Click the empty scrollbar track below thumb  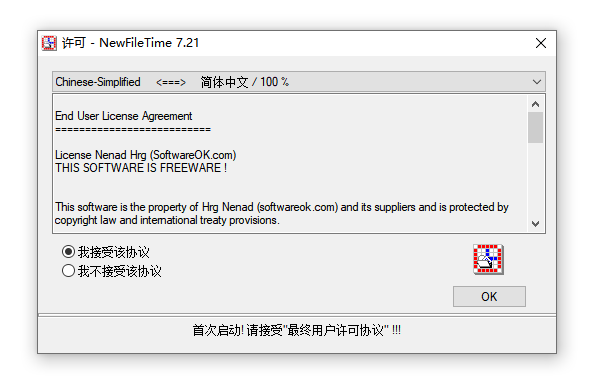[x=535, y=179]
